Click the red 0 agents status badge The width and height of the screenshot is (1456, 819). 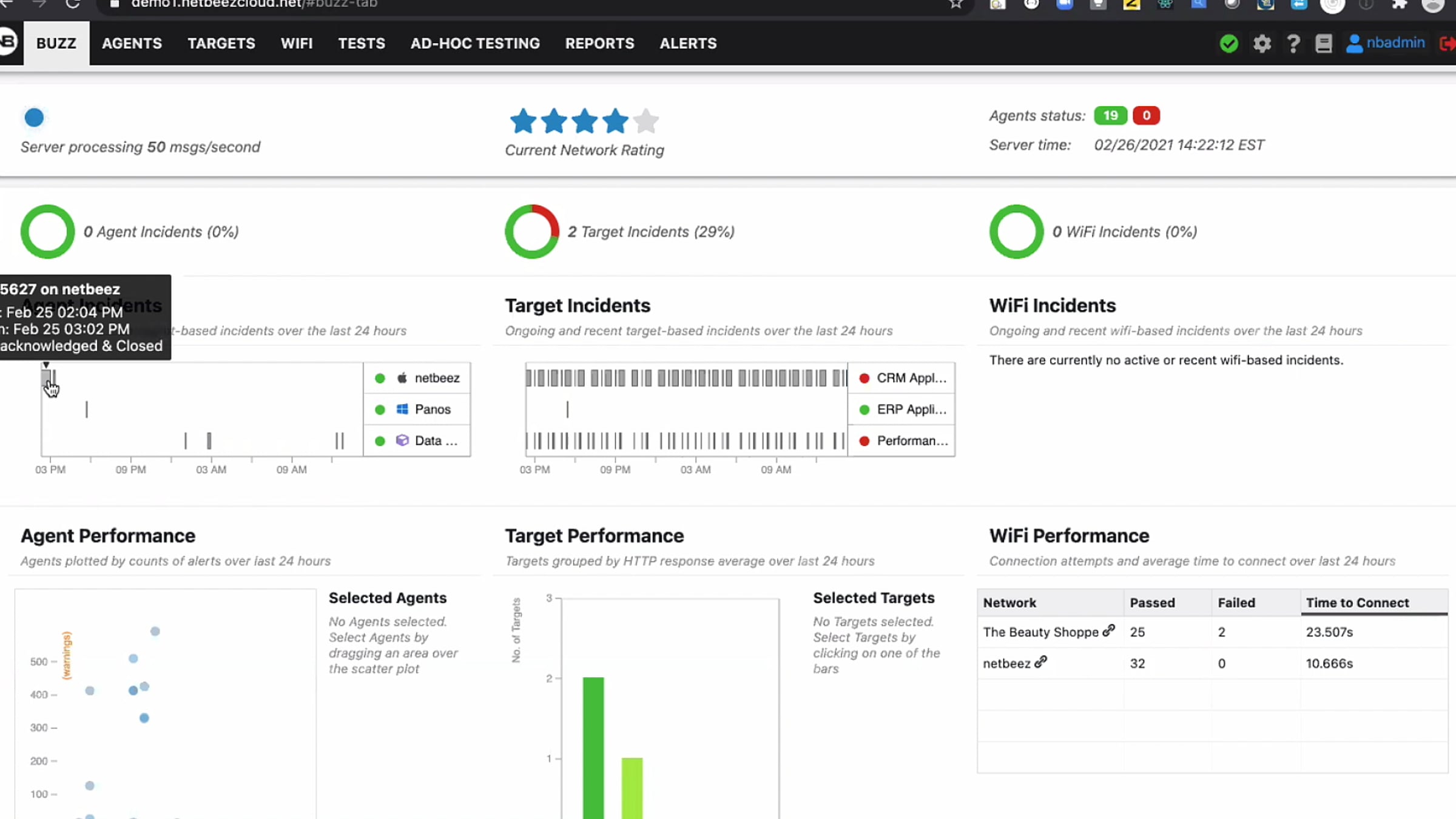click(x=1146, y=115)
